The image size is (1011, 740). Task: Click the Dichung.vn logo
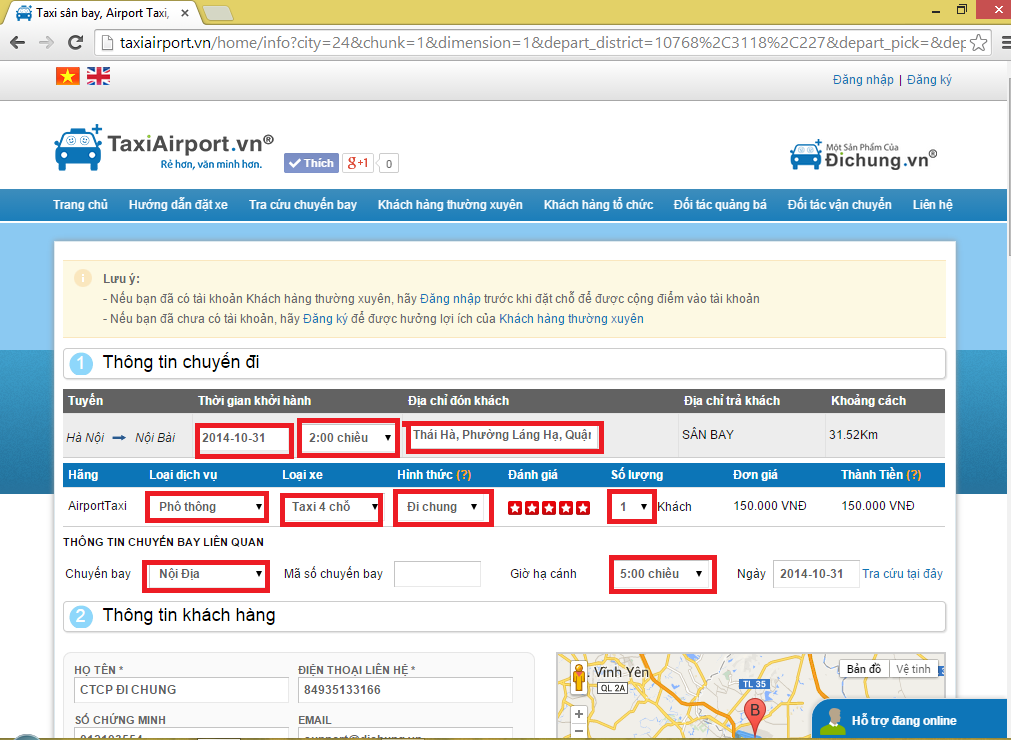point(863,155)
